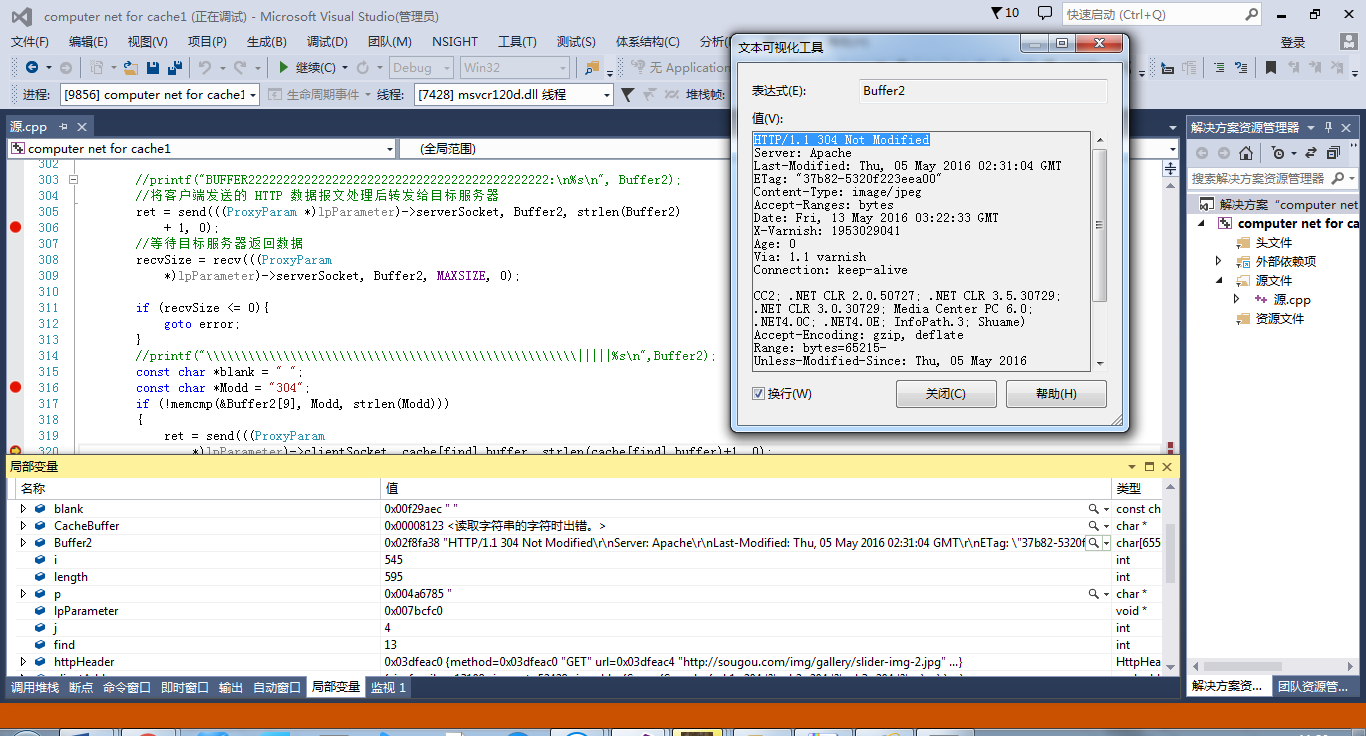Open the notifications flag showing 10
The width and height of the screenshot is (1366, 736).
(1005, 13)
